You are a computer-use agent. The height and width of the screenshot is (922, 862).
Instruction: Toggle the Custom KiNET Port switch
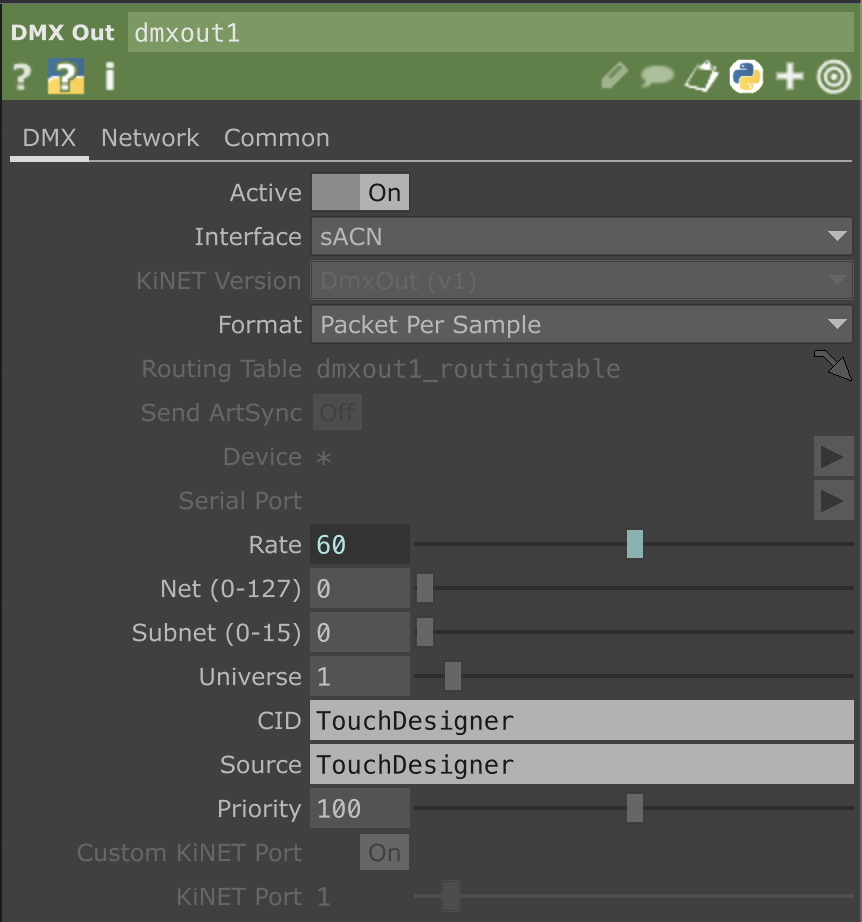(384, 853)
